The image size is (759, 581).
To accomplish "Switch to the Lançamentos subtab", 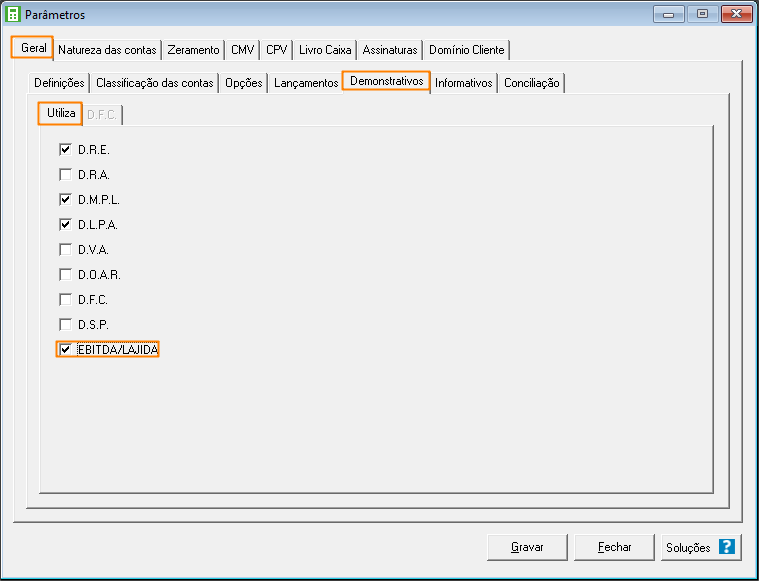I will tap(306, 83).
